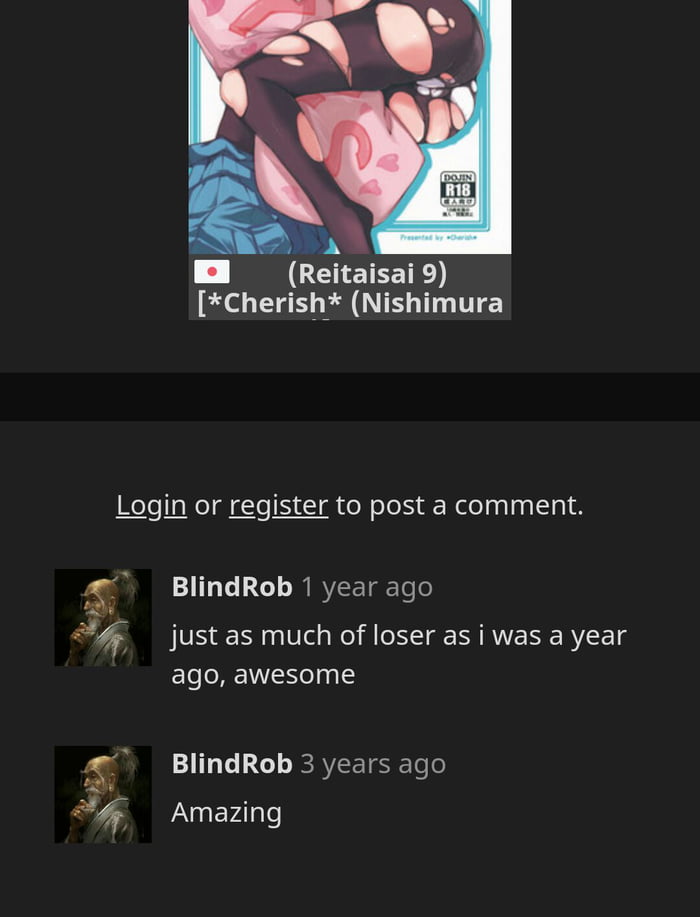The height and width of the screenshot is (917, 700).
Task: Click the Japanese flag language icon
Action: pyautogui.click(x=212, y=272)
